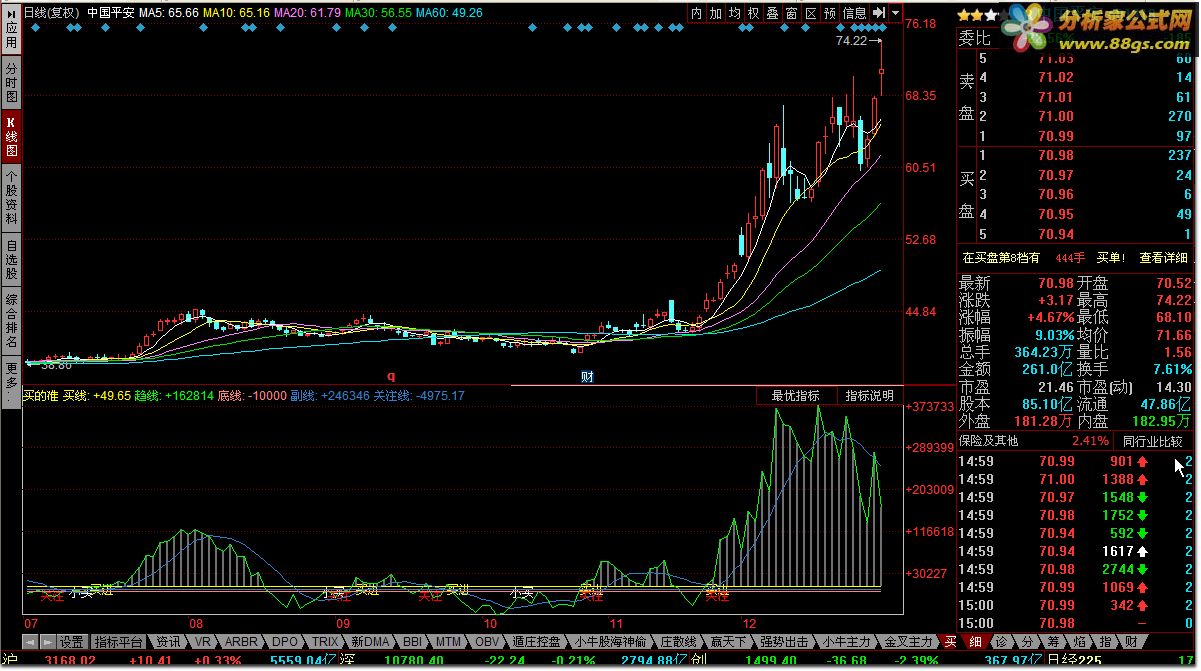Image resolution: width=1201 pixels, height=671 pixels.
Task: Click the 中国平安 stock name
Action: [110, 13]
